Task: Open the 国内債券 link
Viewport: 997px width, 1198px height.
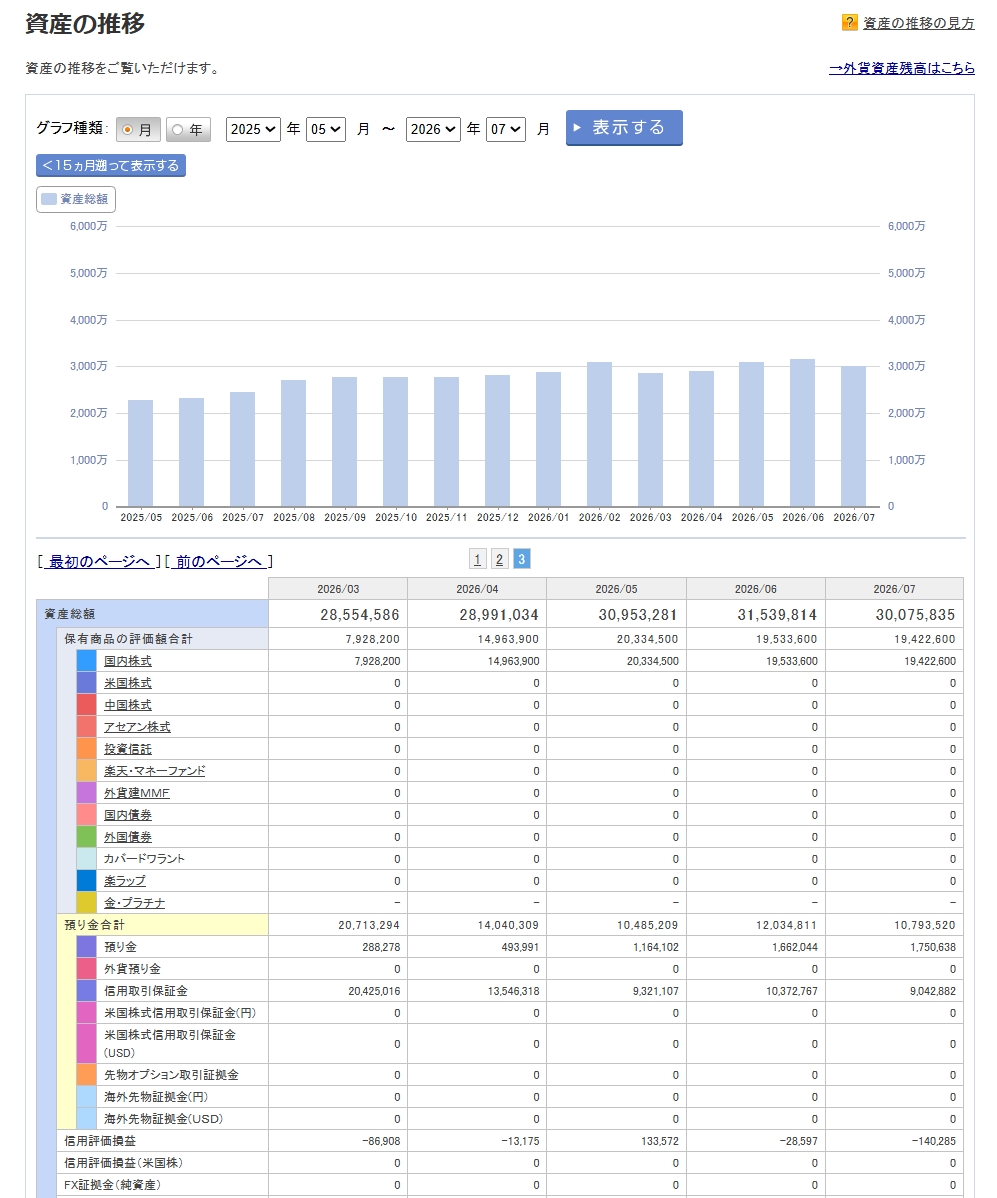Action: pos(128,815)
